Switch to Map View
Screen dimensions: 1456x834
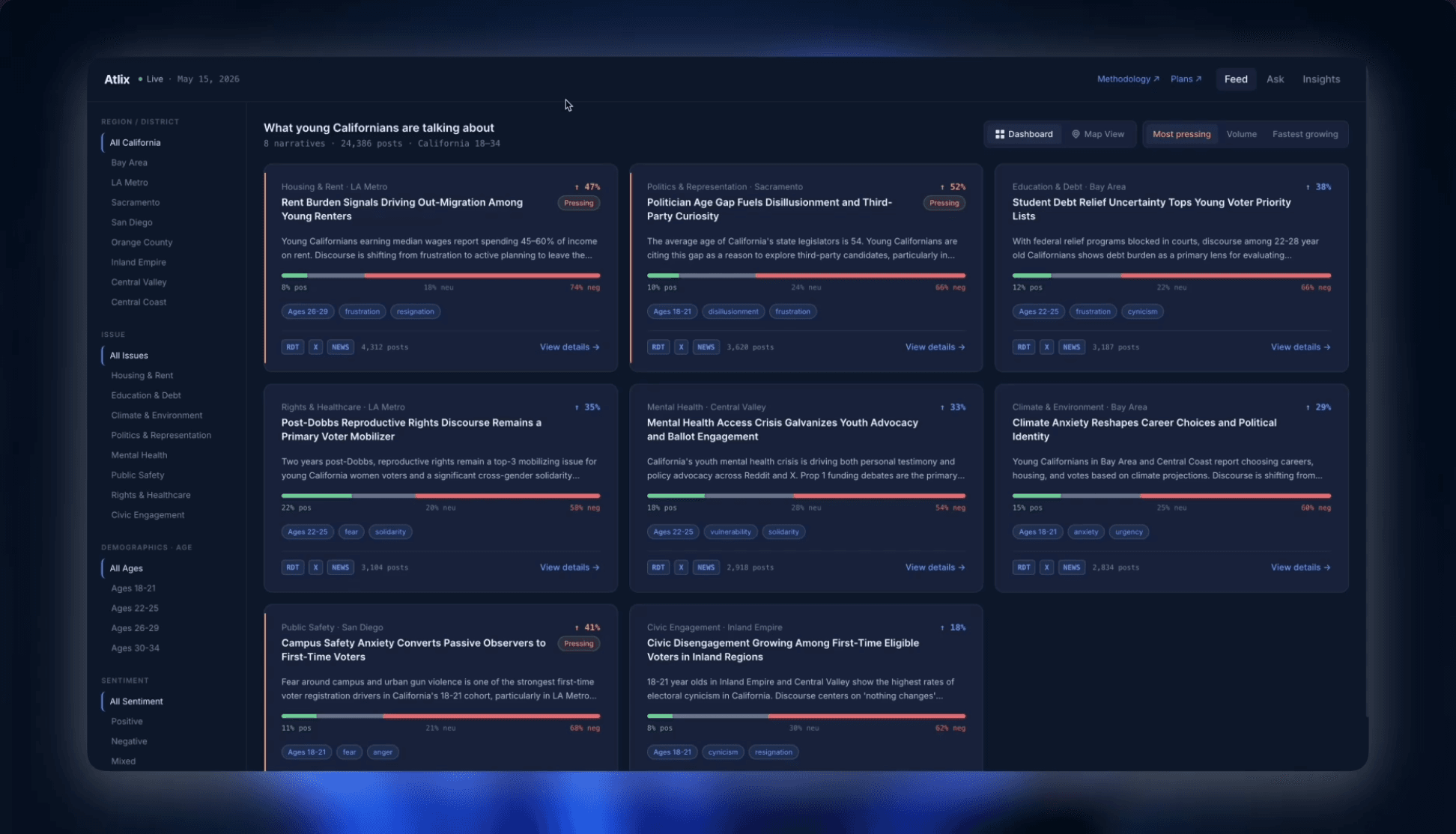coord(1098,134)
